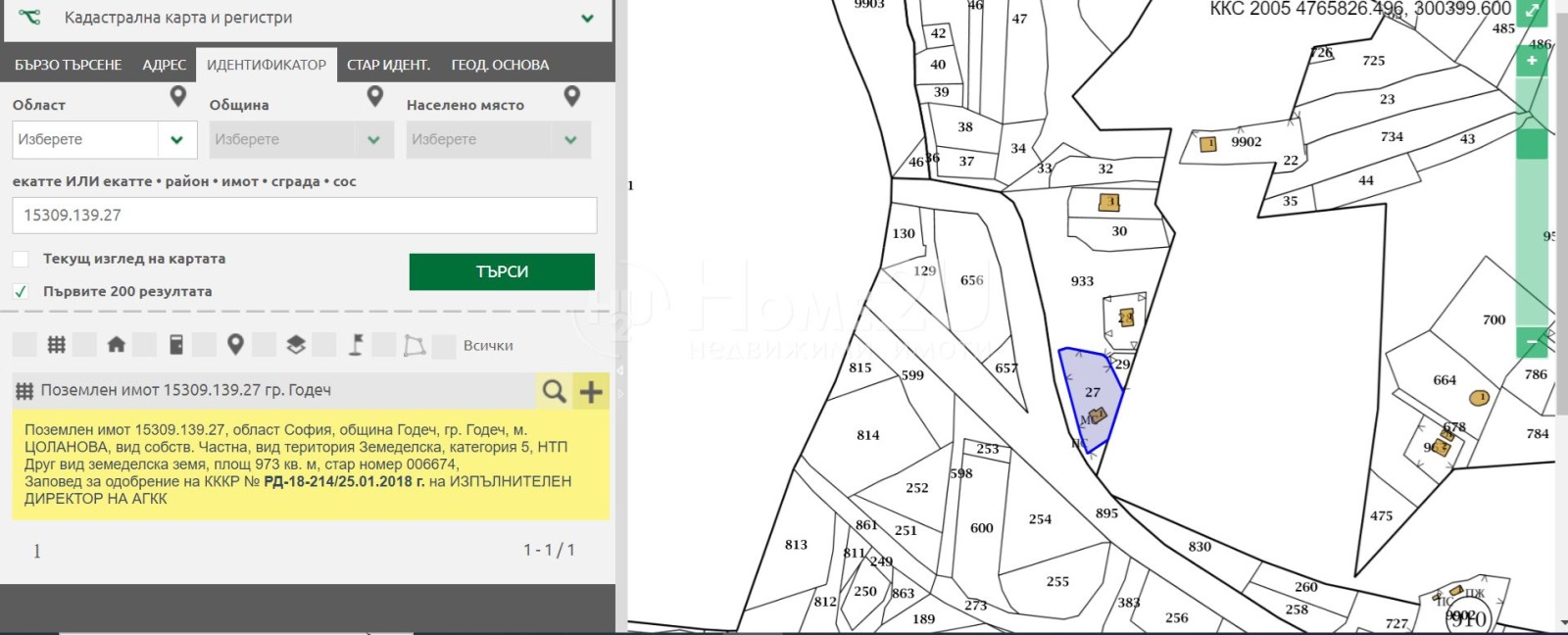Zoom to result with magnifier icon

tap(554, 391)
